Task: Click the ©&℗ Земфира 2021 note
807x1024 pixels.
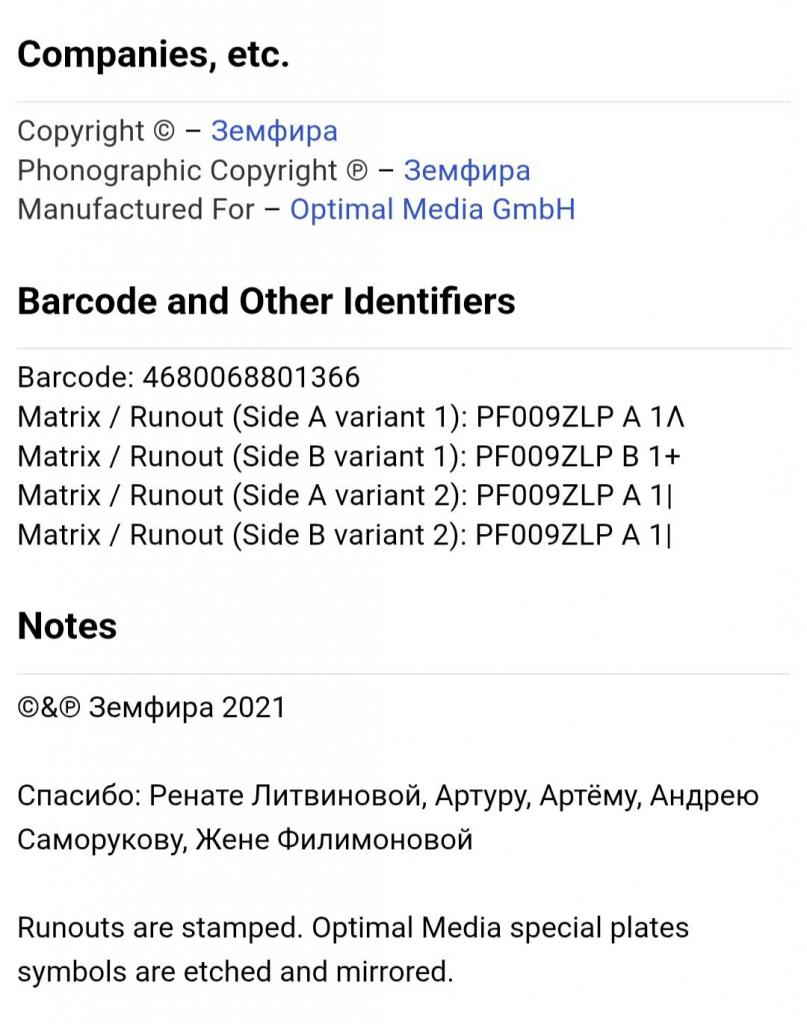Action: pyautogui.click(x=151, y=708)
